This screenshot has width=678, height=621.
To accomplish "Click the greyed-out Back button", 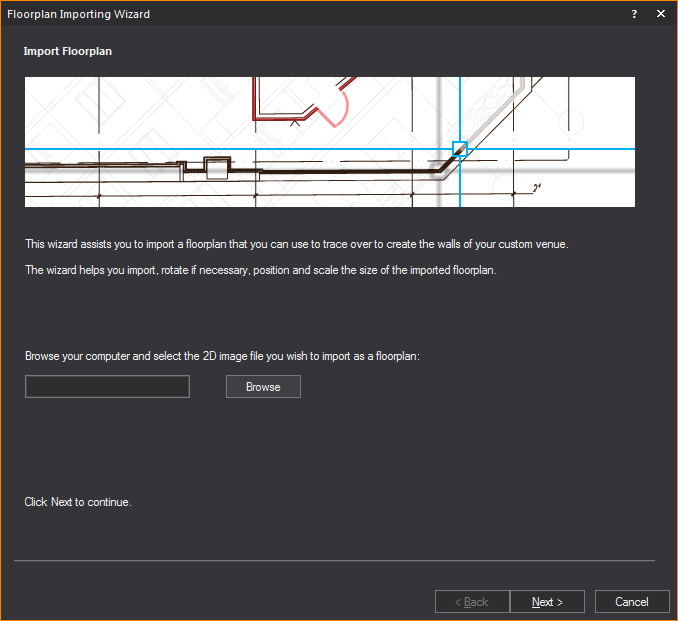I will click(x=472, y=602).
